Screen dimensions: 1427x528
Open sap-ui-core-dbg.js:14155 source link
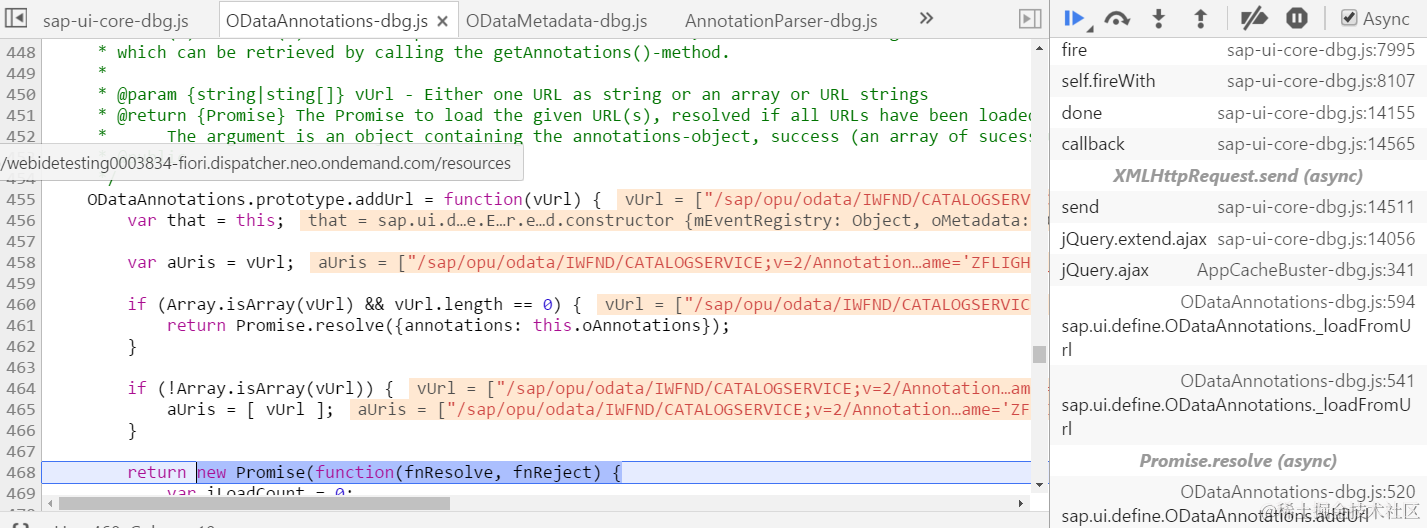point(1316,113)
